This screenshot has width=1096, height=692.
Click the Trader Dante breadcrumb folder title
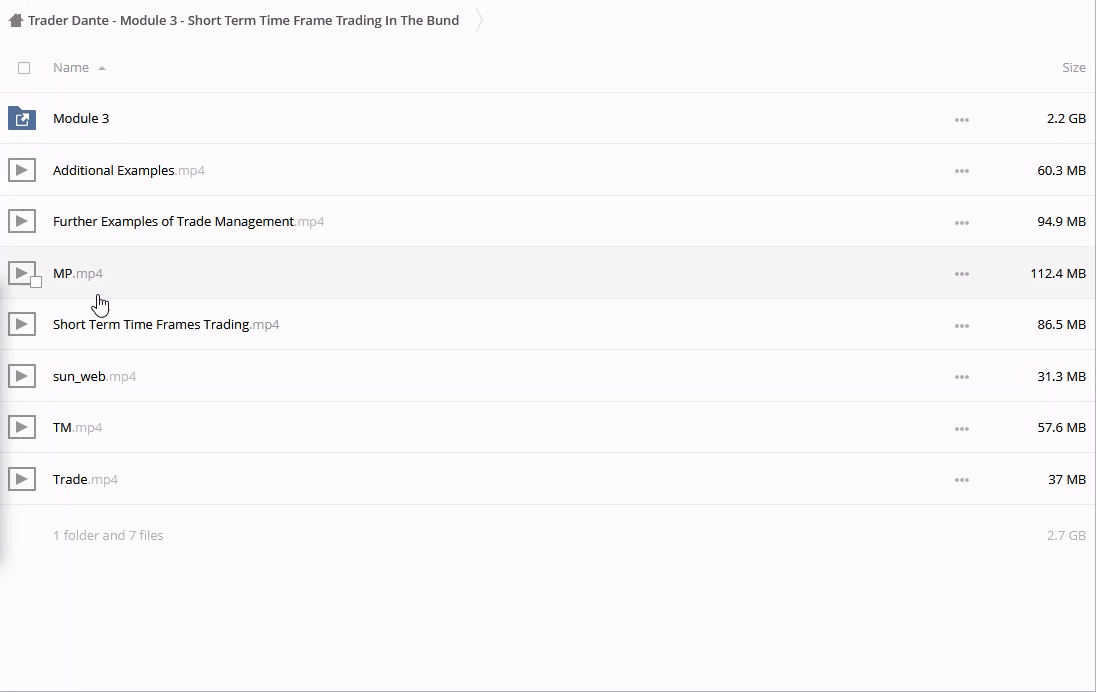pyautogui.click(x=243, y=20)
